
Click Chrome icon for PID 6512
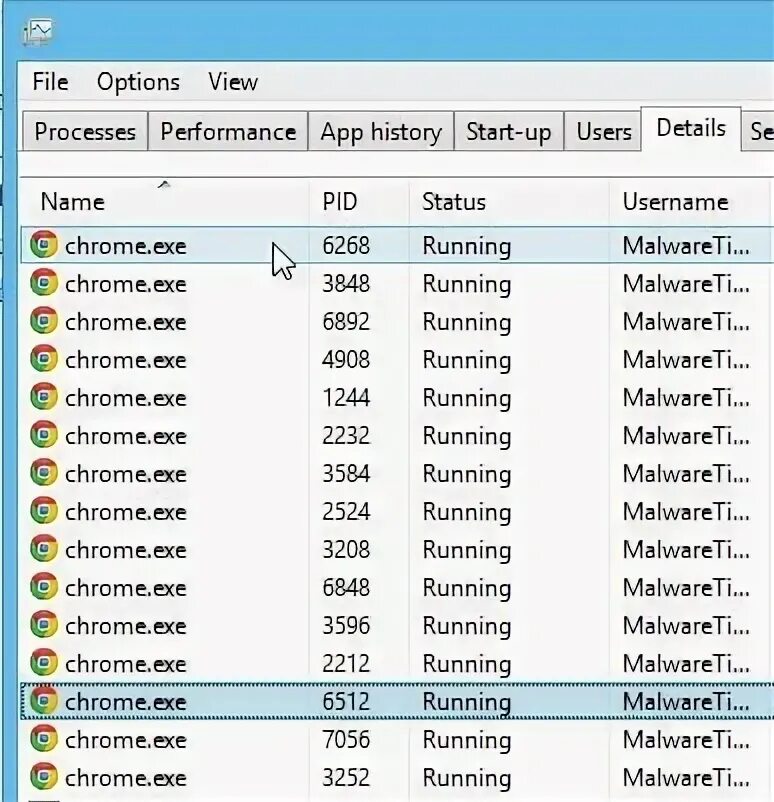tap(44, 701)
